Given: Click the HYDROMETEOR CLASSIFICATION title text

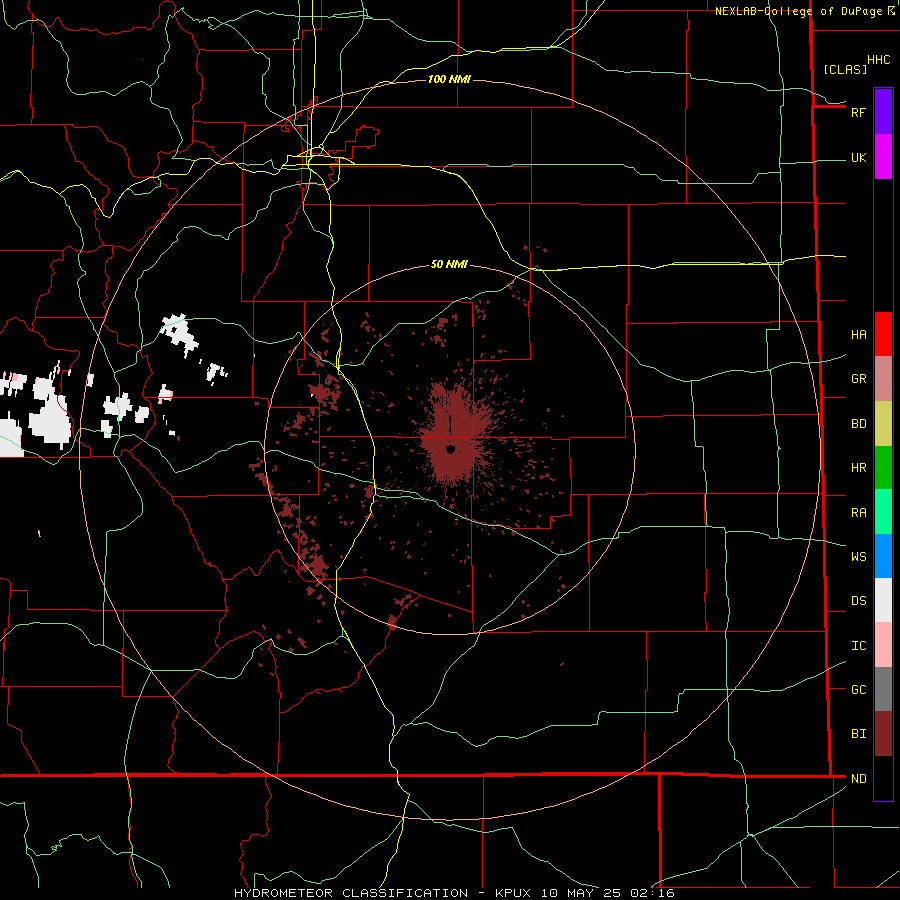Looking at the screenshot, I should pyautogui.click(x=352, y=893).
